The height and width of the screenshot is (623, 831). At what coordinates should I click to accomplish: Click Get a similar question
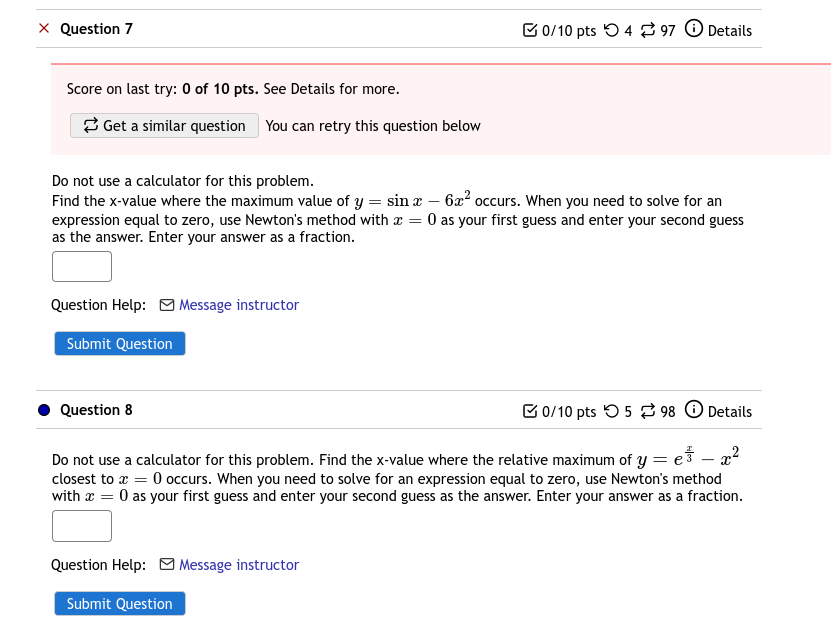pyautogui.click(x=163, y=125)
